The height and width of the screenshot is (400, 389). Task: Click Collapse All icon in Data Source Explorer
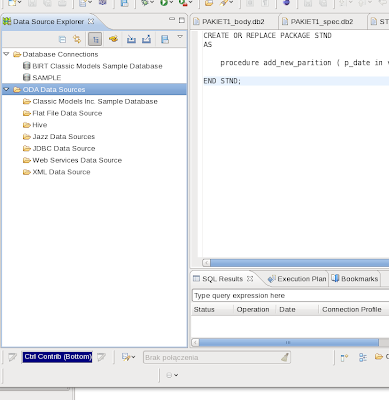(x=62, y=39)
